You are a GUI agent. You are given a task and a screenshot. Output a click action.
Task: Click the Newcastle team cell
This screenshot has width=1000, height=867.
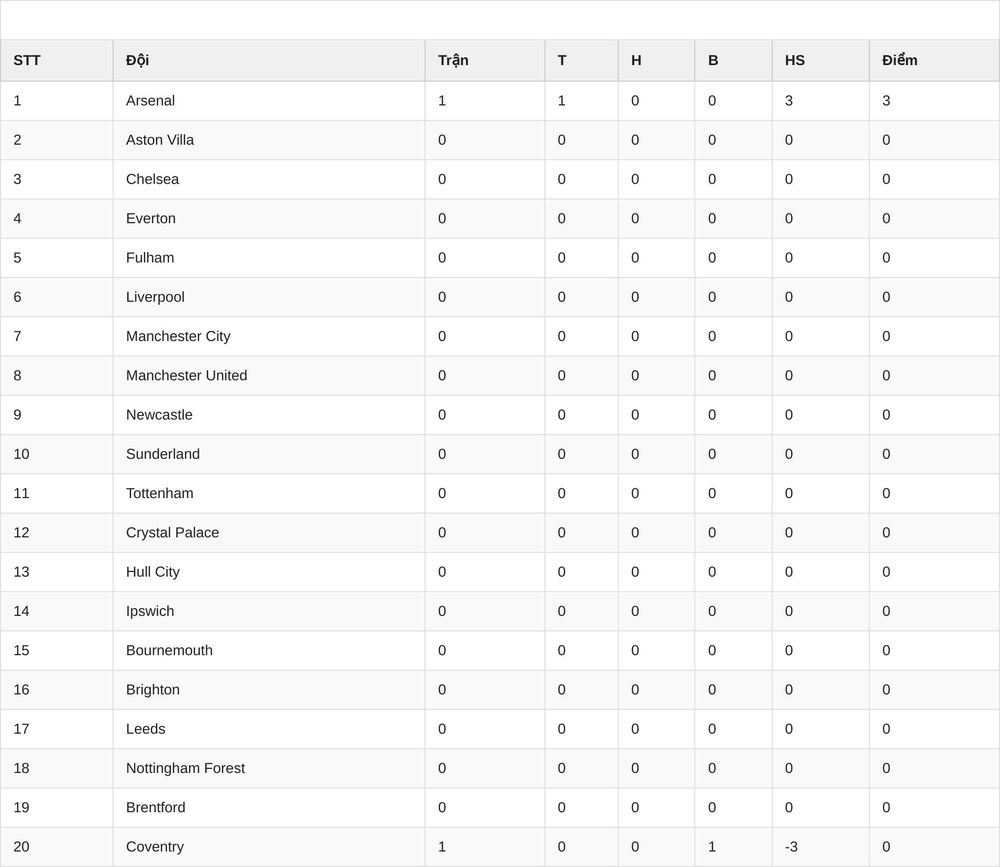coord(269,415)
